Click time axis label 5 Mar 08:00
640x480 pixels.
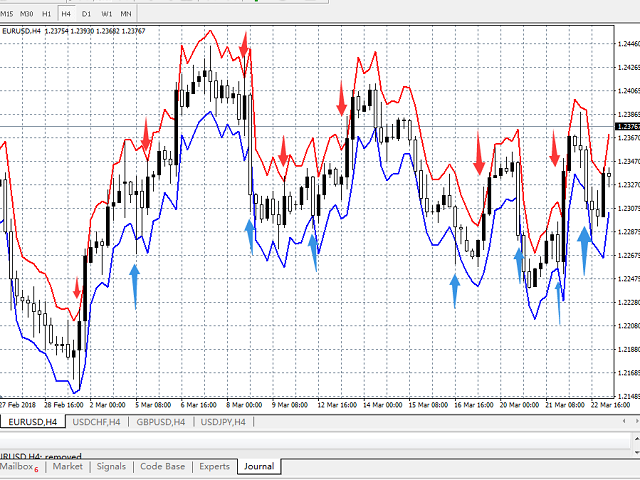point(153,405)
